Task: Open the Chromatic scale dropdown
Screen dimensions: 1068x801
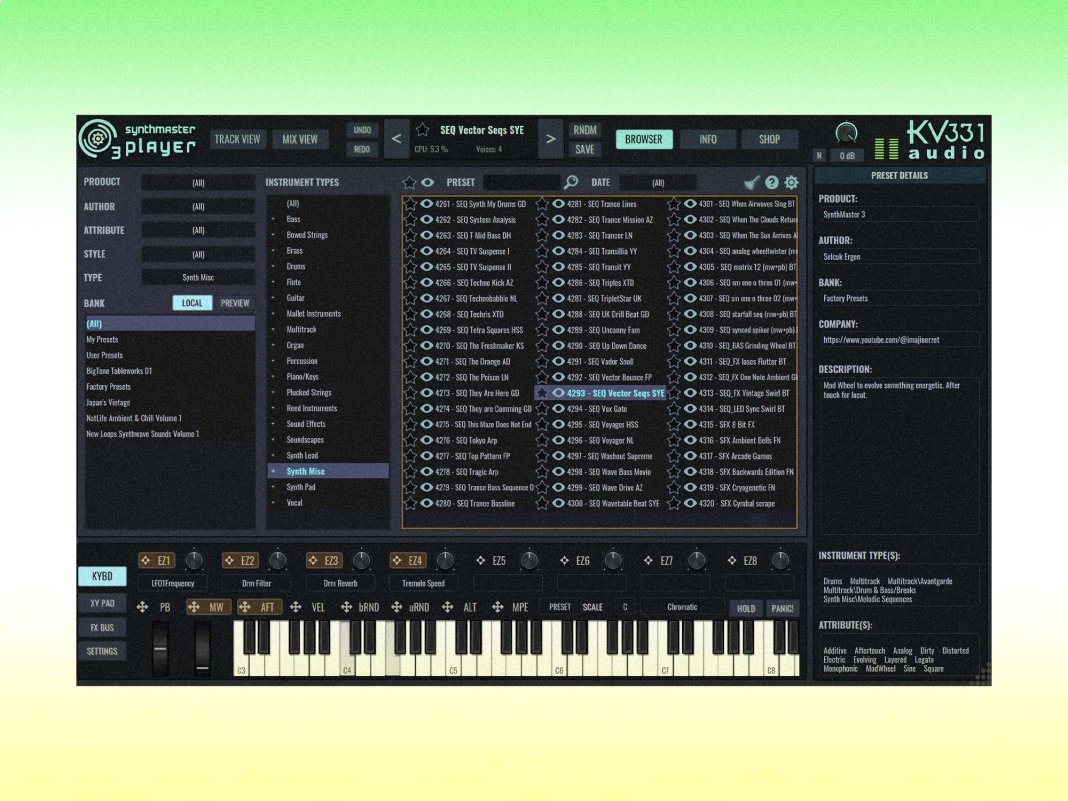Action: [x=682, y=607]
